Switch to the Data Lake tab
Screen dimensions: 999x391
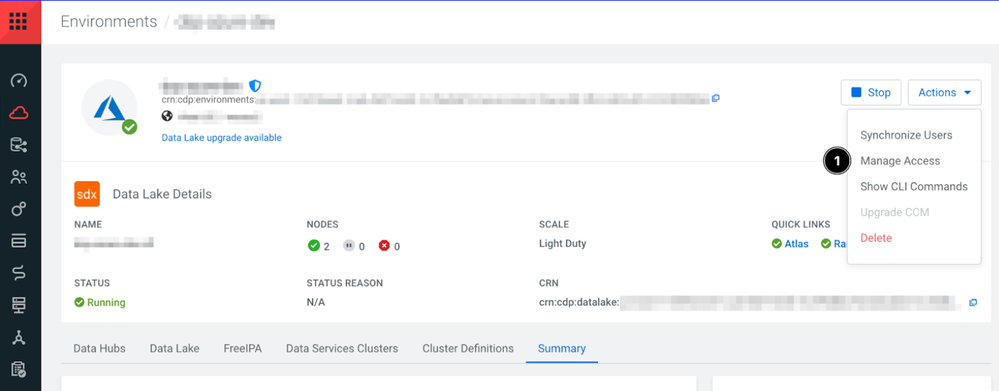tap(175, 348)
